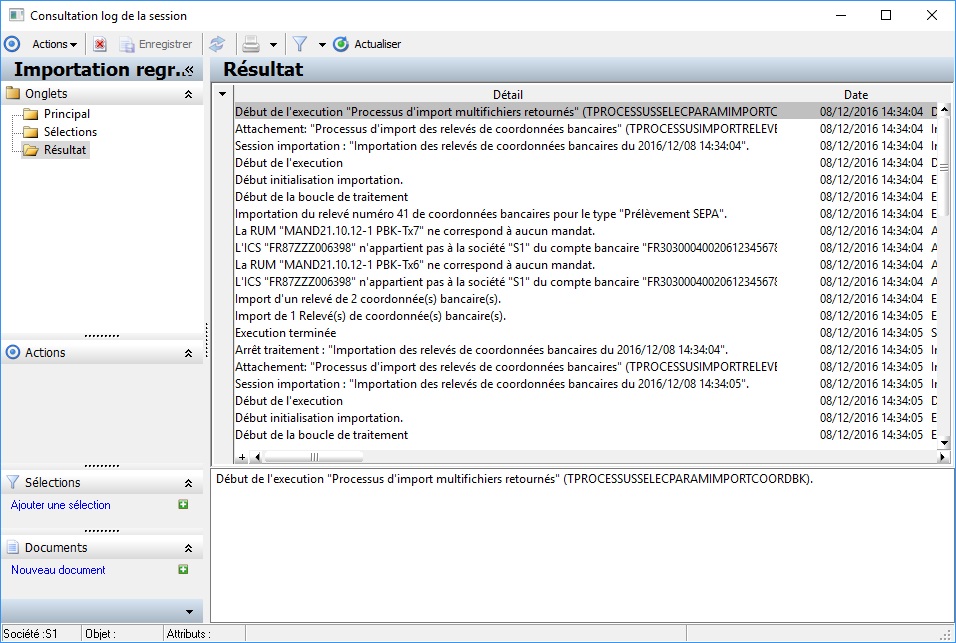Click the horizontal scrollbar right arrow
The image size is (956, 643).
pos(943,456)
